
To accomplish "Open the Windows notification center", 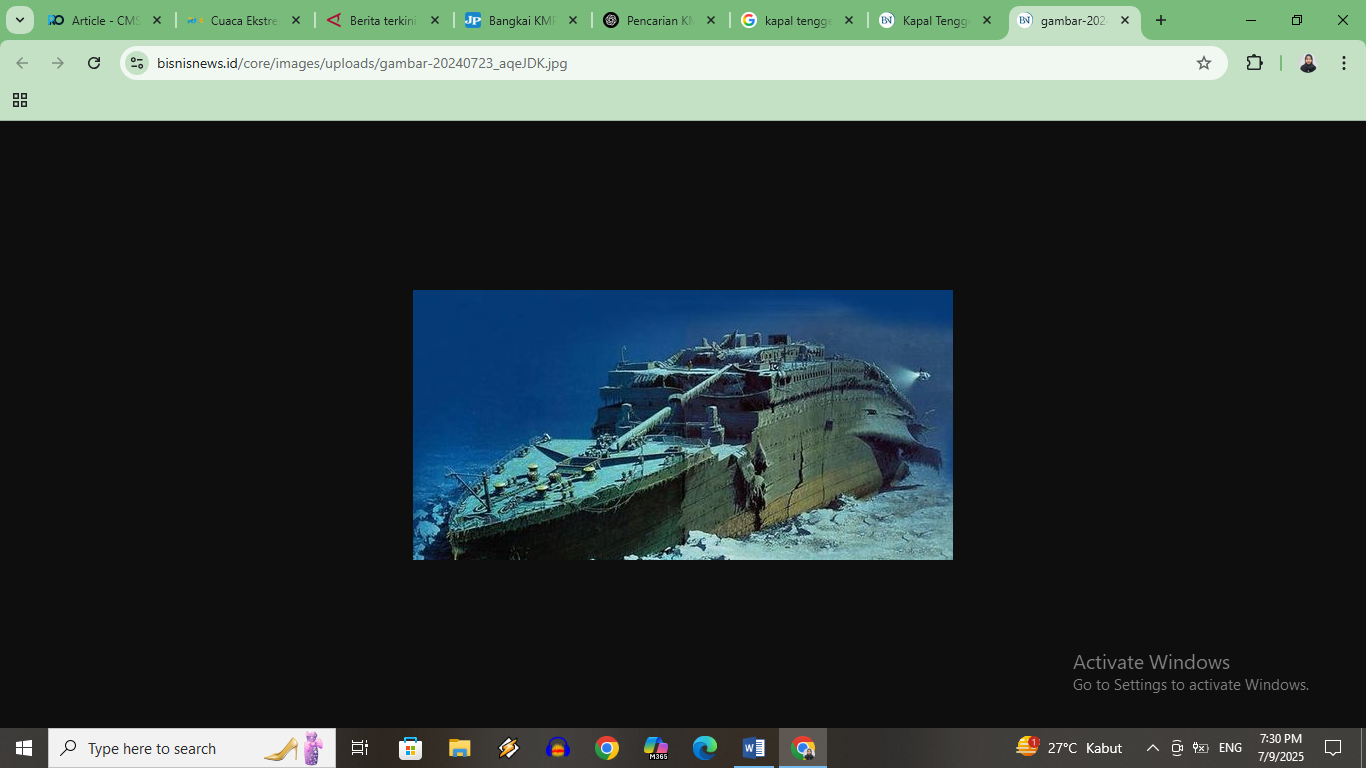I will [x=1333, y=748].
